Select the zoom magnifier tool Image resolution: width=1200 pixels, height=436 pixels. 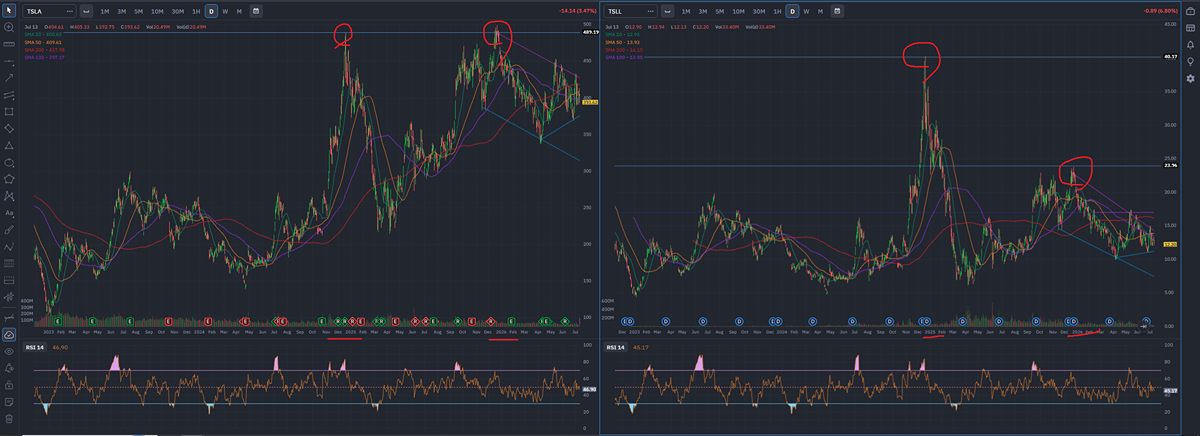(x=9, y=27)
